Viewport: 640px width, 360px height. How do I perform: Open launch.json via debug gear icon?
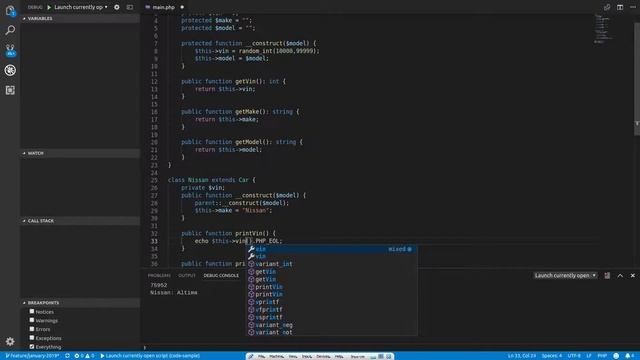[x=117, y=7]
